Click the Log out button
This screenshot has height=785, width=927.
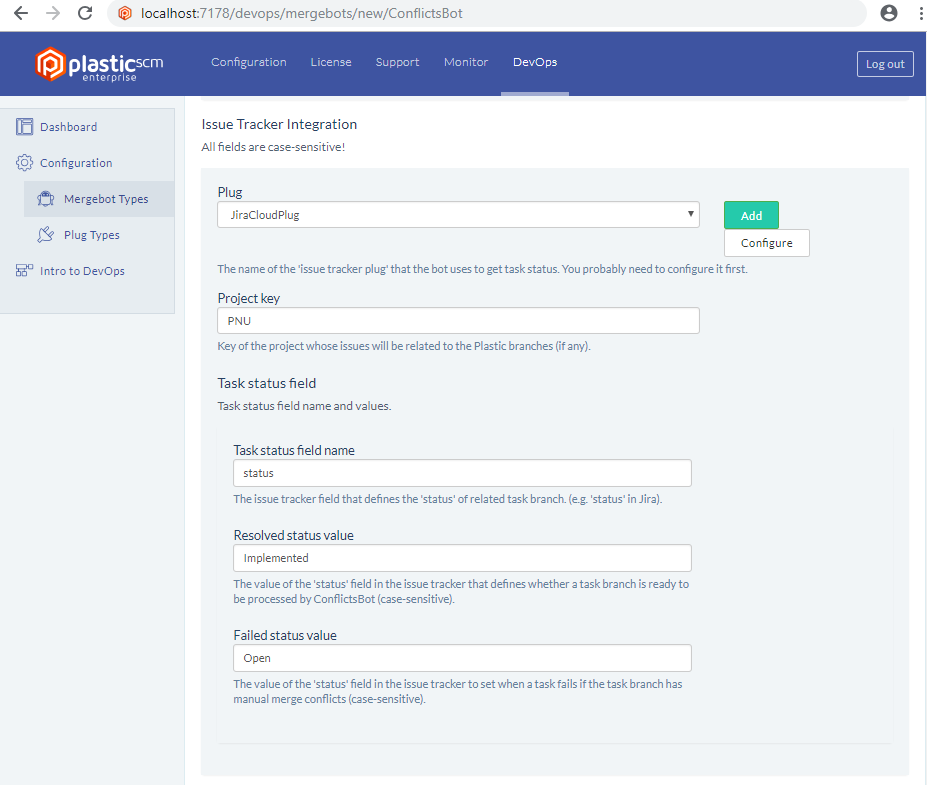pyautogui.click(x=885, y=64)
